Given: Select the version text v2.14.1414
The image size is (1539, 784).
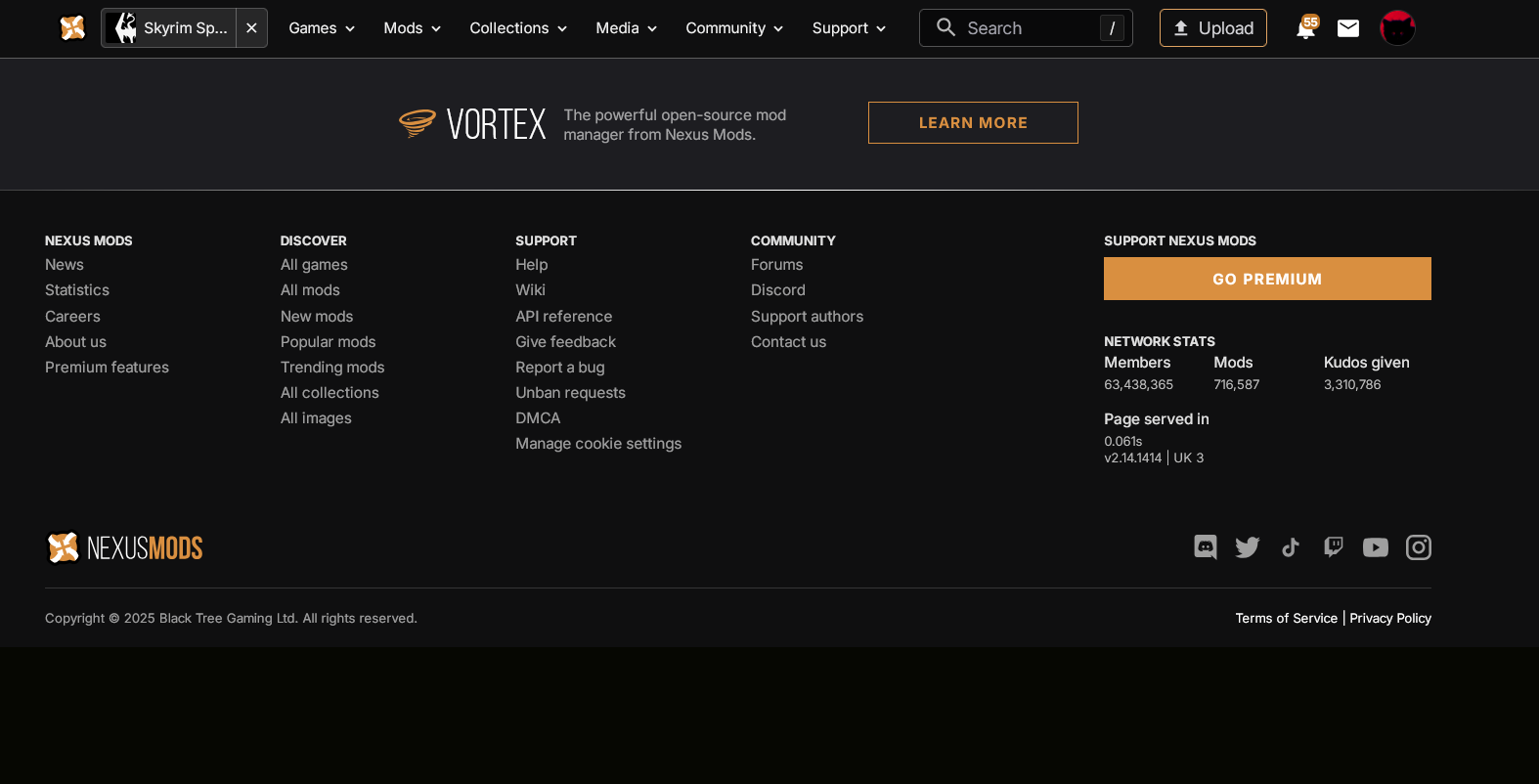Looking at the screenshot, I should point(1133,458).
